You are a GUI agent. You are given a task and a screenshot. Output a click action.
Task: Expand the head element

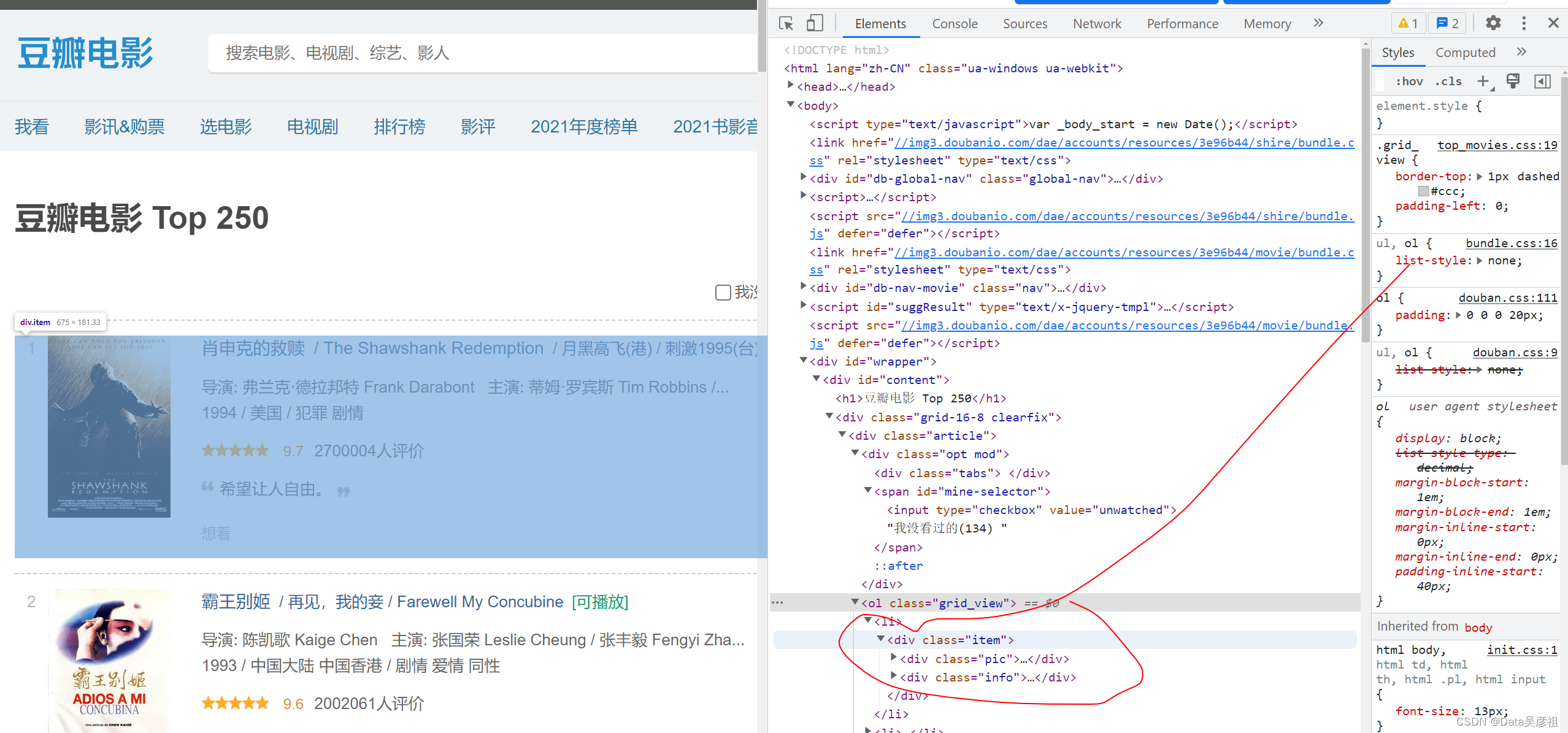[791, 86]
